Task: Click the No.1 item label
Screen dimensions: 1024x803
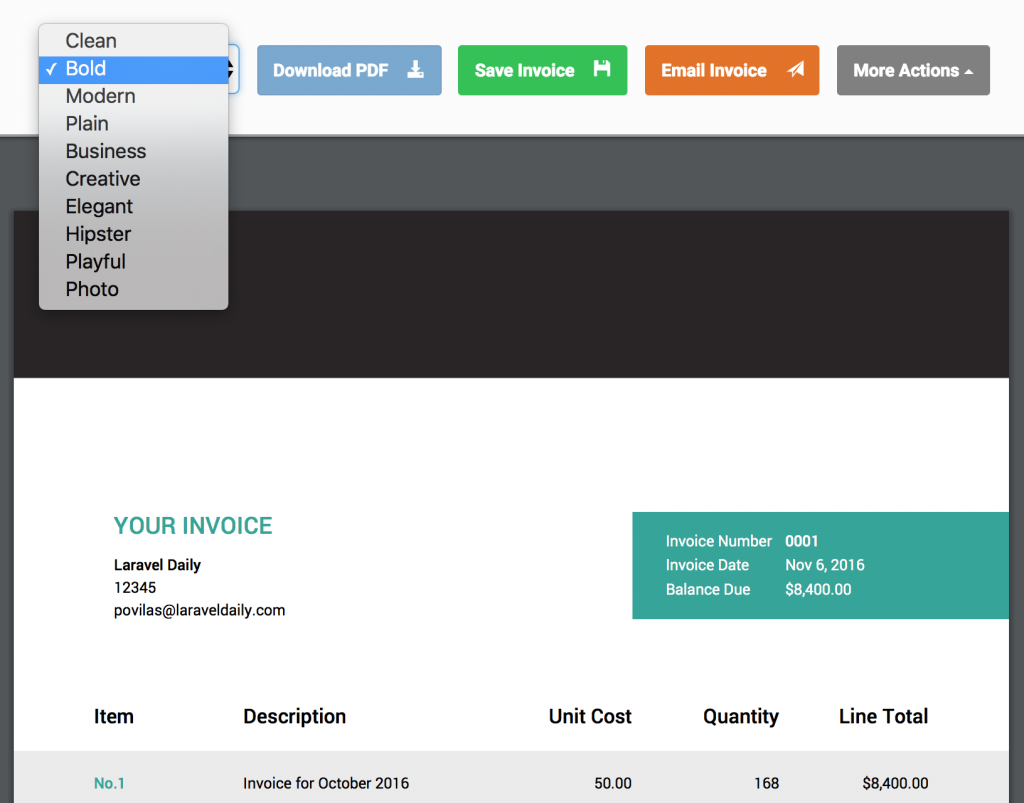Action: [x=109, y=784]
